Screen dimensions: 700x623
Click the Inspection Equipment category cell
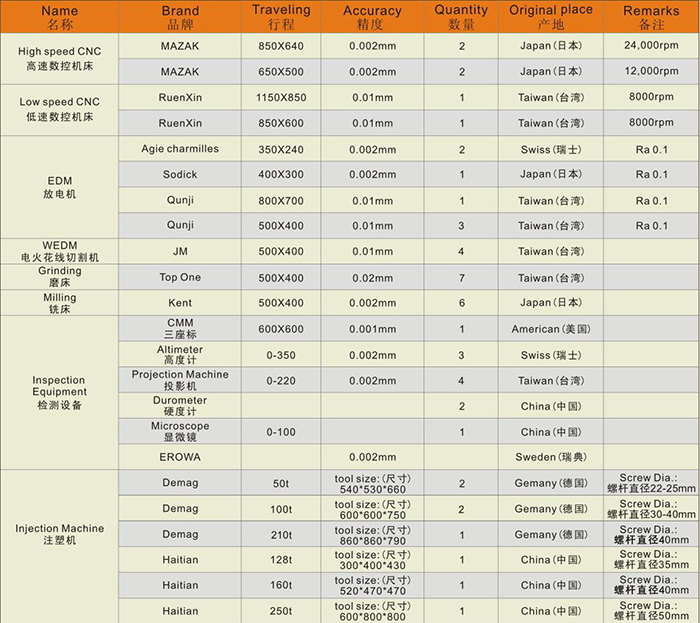pyautogui.click(x=59, y=393)
